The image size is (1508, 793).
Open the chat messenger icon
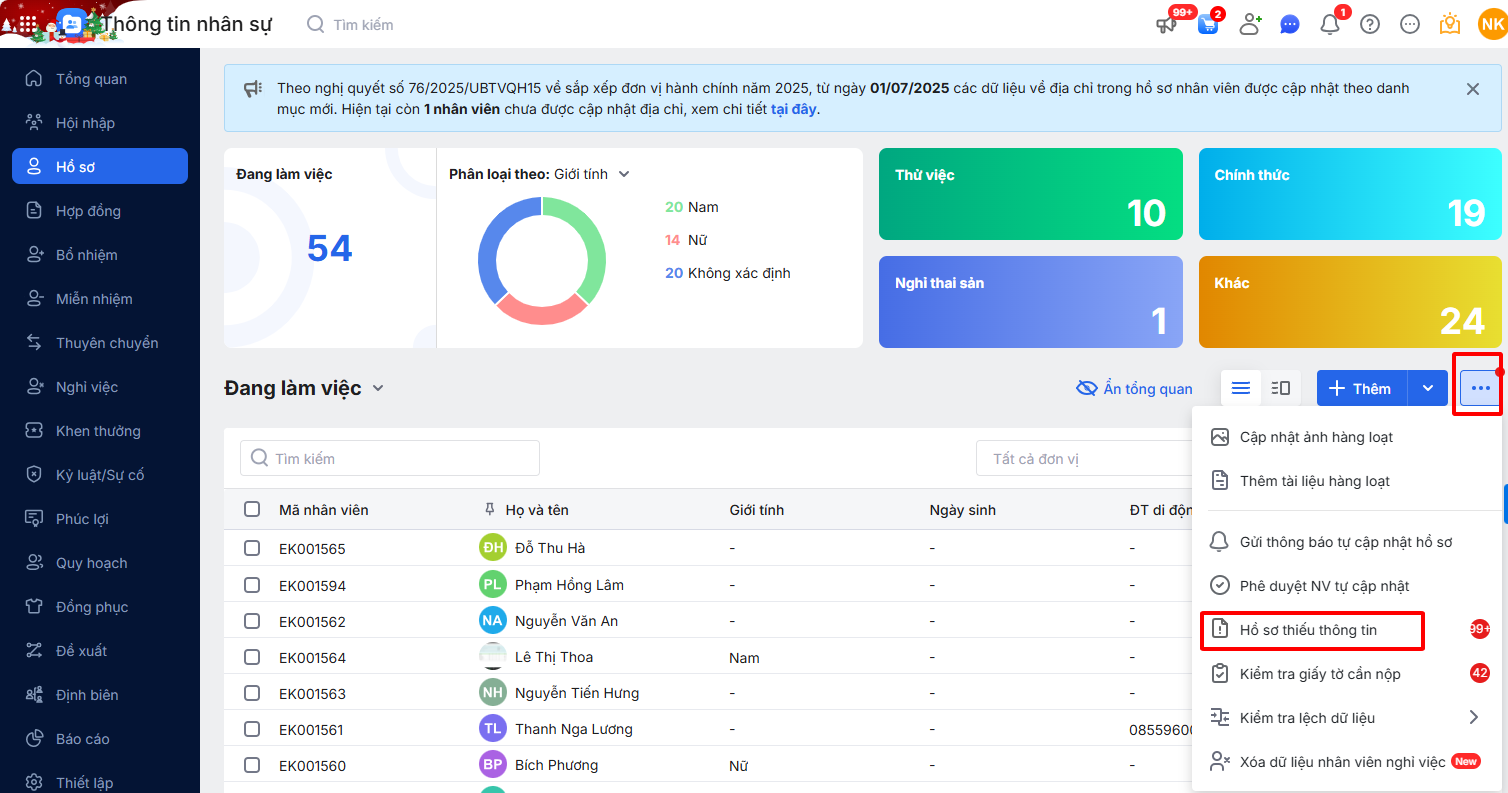point(1290,25)
